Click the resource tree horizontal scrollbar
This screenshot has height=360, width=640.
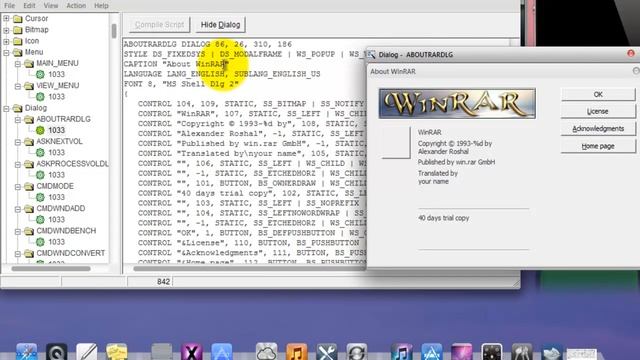(51, 269)
